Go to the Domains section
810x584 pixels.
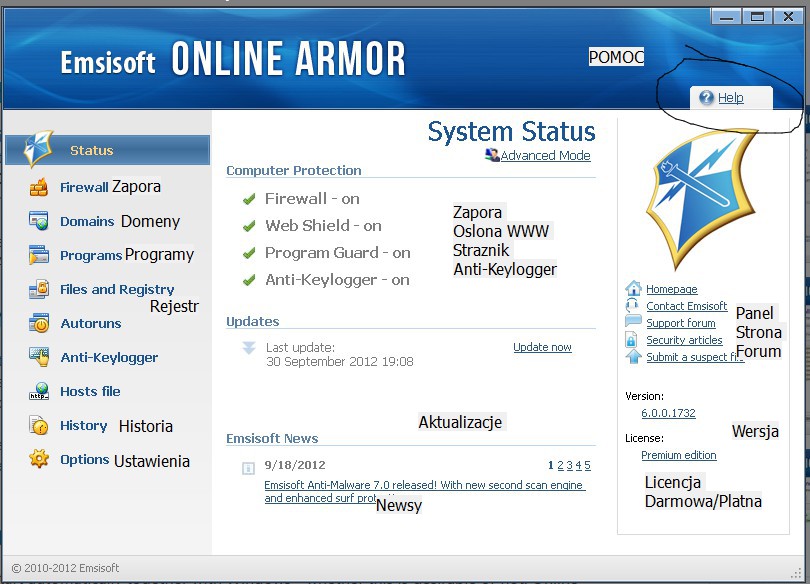point(87,221)
